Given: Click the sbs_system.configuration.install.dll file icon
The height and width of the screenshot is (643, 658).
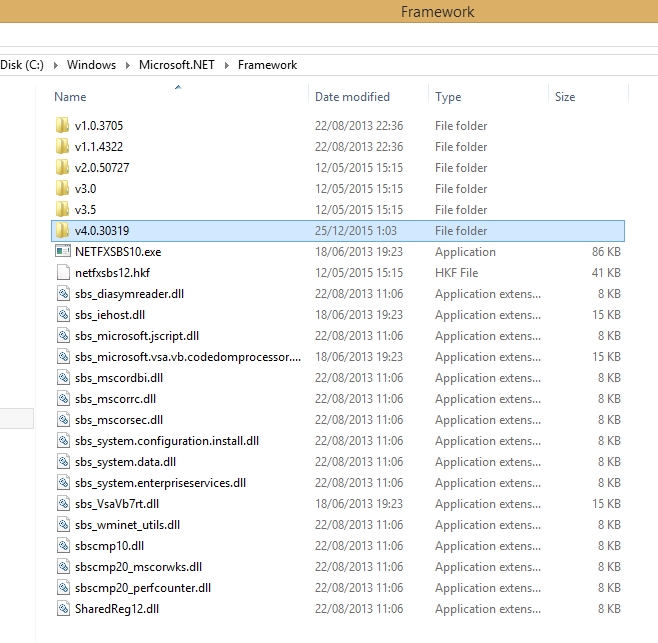Looking at the screenshot, I should (63, 440).
